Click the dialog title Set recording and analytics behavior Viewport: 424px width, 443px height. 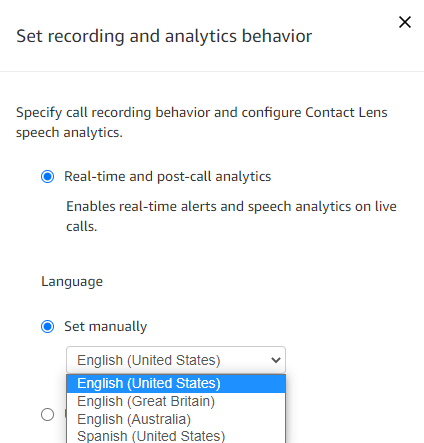click(x=164, y=36)
